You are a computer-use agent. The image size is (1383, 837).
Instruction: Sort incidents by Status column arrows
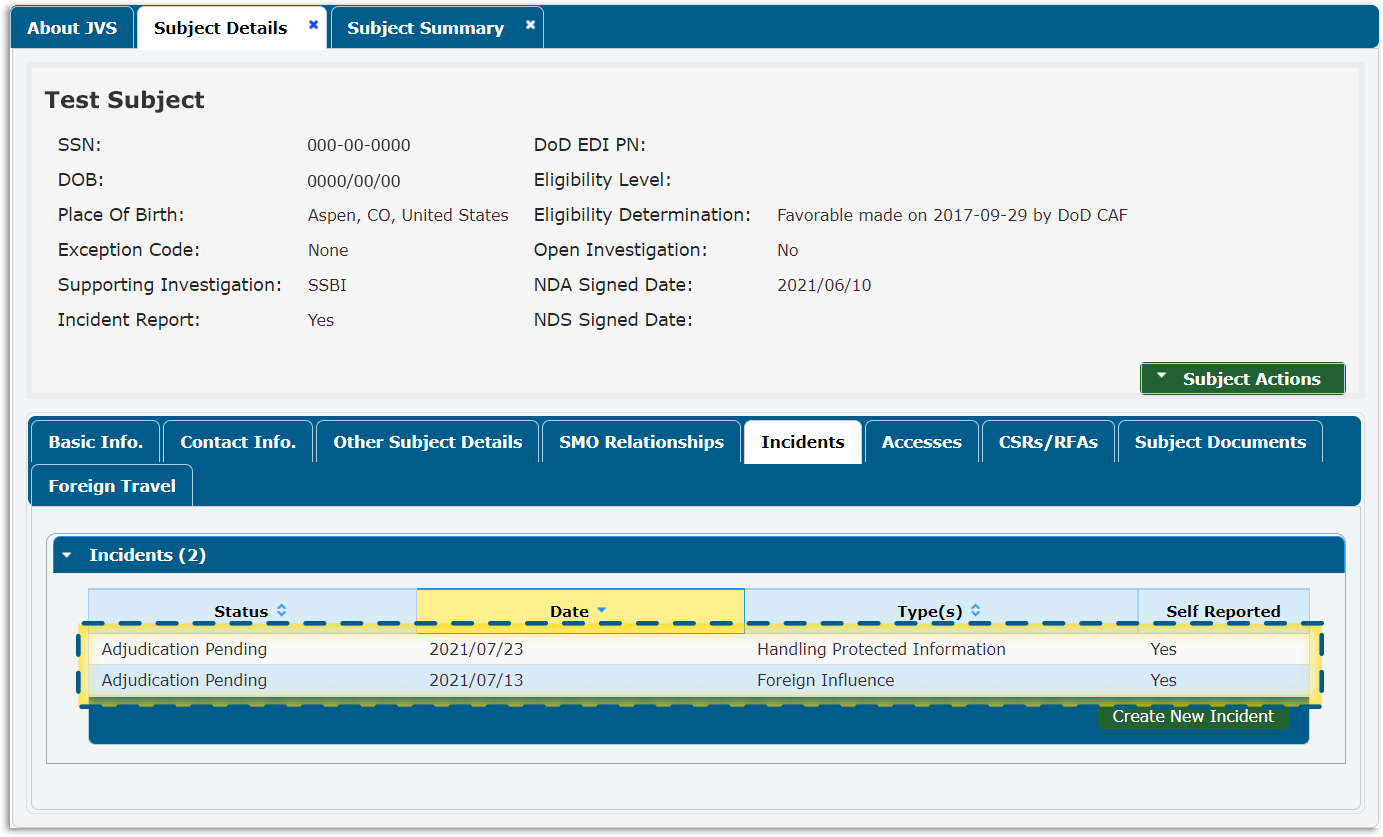281,610
